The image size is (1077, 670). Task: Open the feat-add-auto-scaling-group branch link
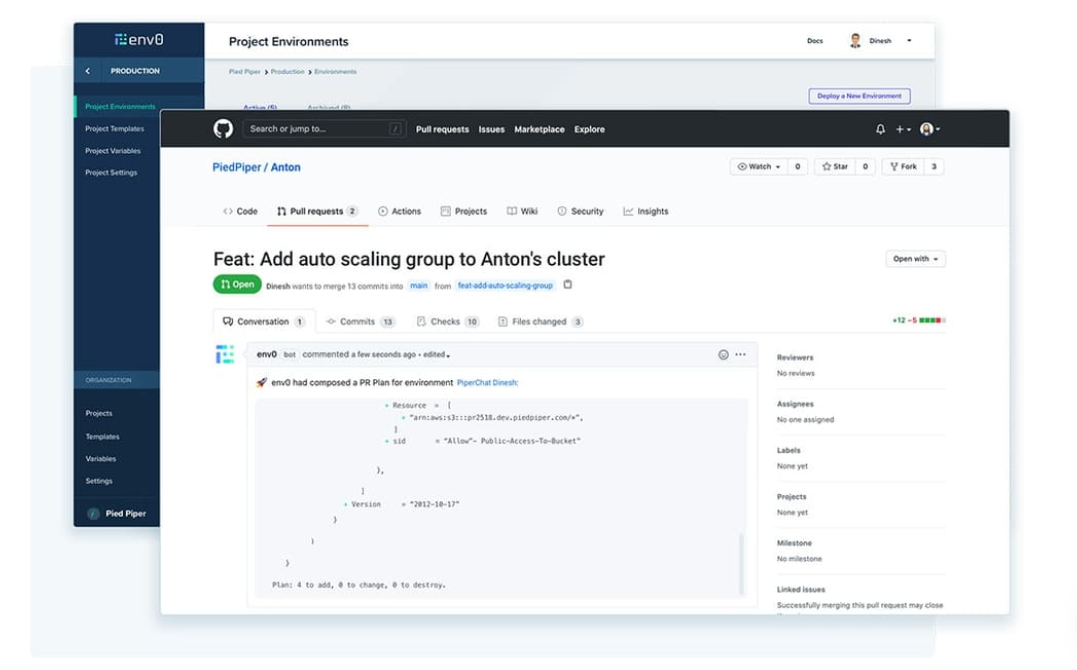505,285
